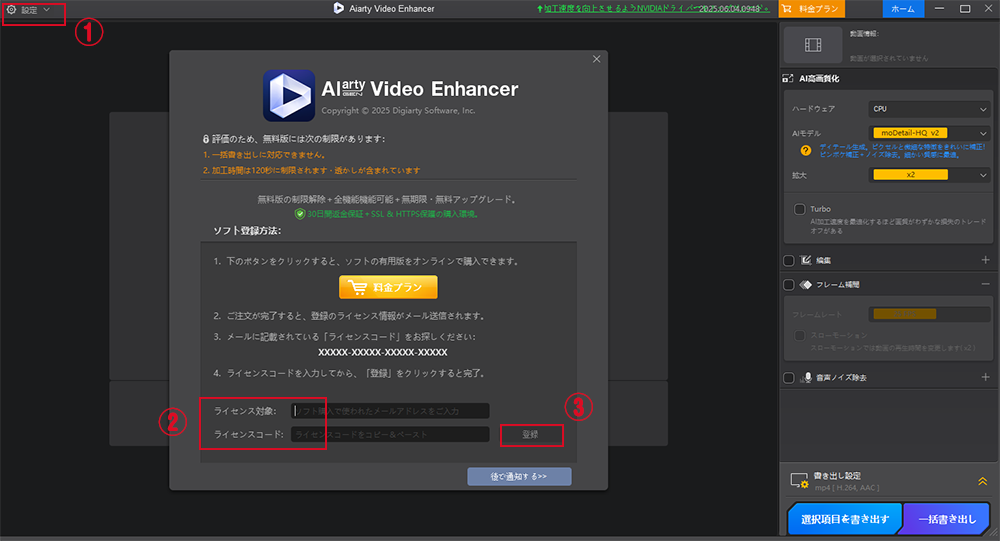Click the 編集 crop edit icon
Screen dimensions: 1000x541
click(805, 260)
